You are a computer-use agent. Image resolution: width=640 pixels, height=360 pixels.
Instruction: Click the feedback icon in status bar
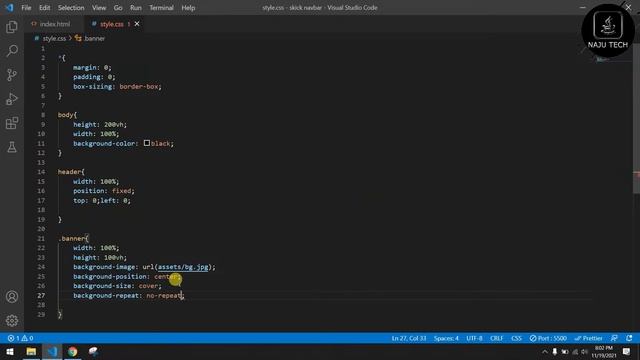[x=614, y=338]
